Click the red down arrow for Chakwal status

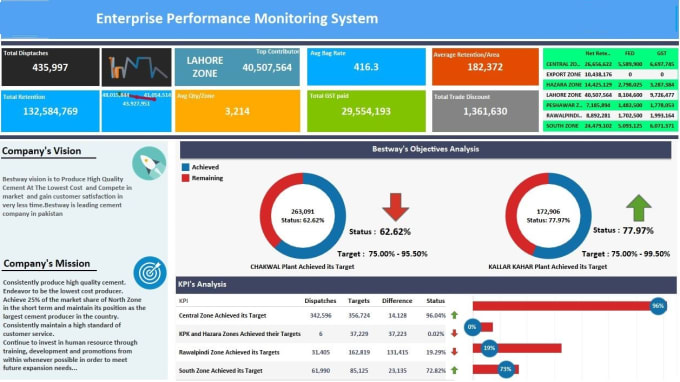tap(396, 207)
